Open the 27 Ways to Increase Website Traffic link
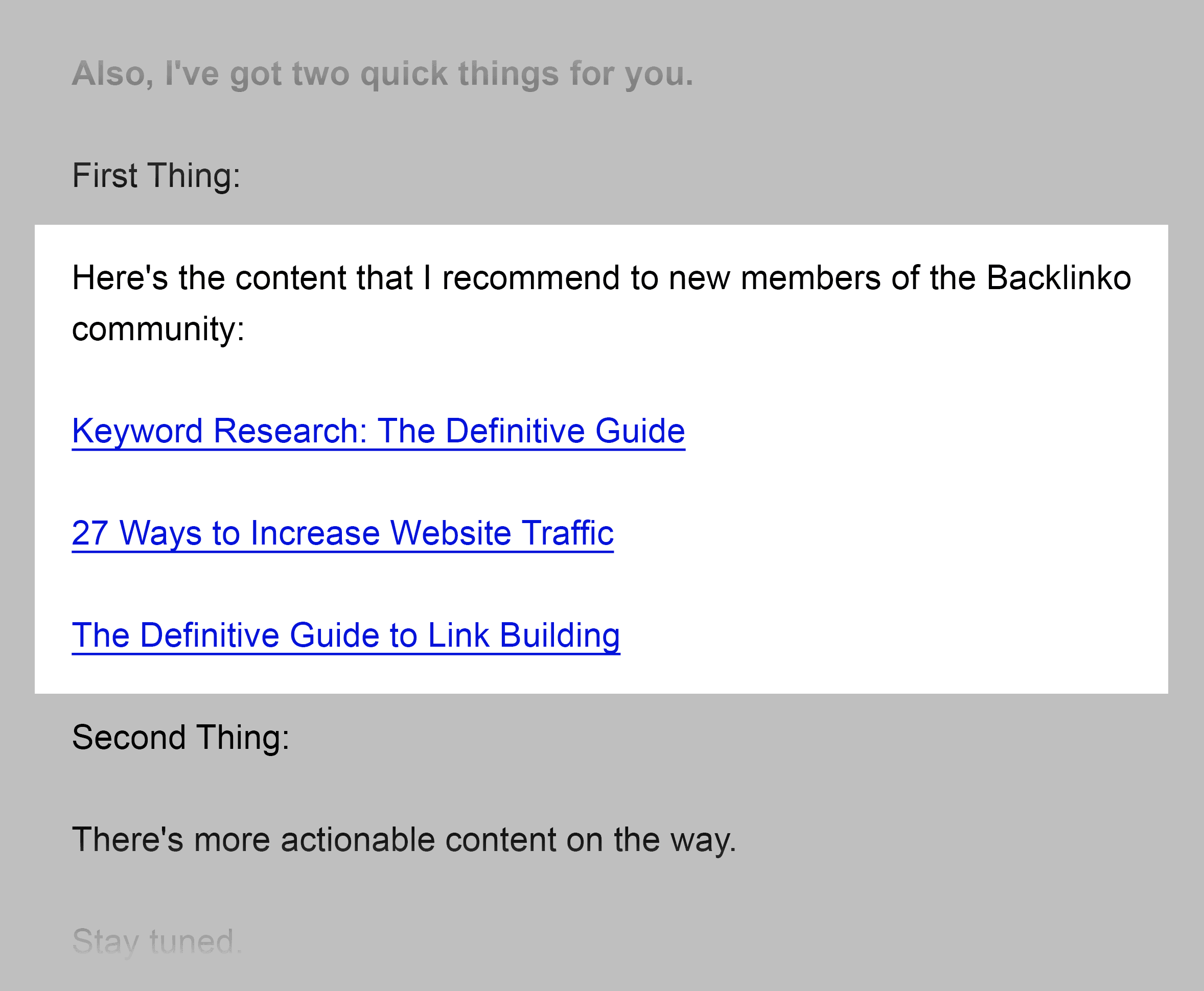The width and height of the screenshot is (1204, 991). pos(343,533)
